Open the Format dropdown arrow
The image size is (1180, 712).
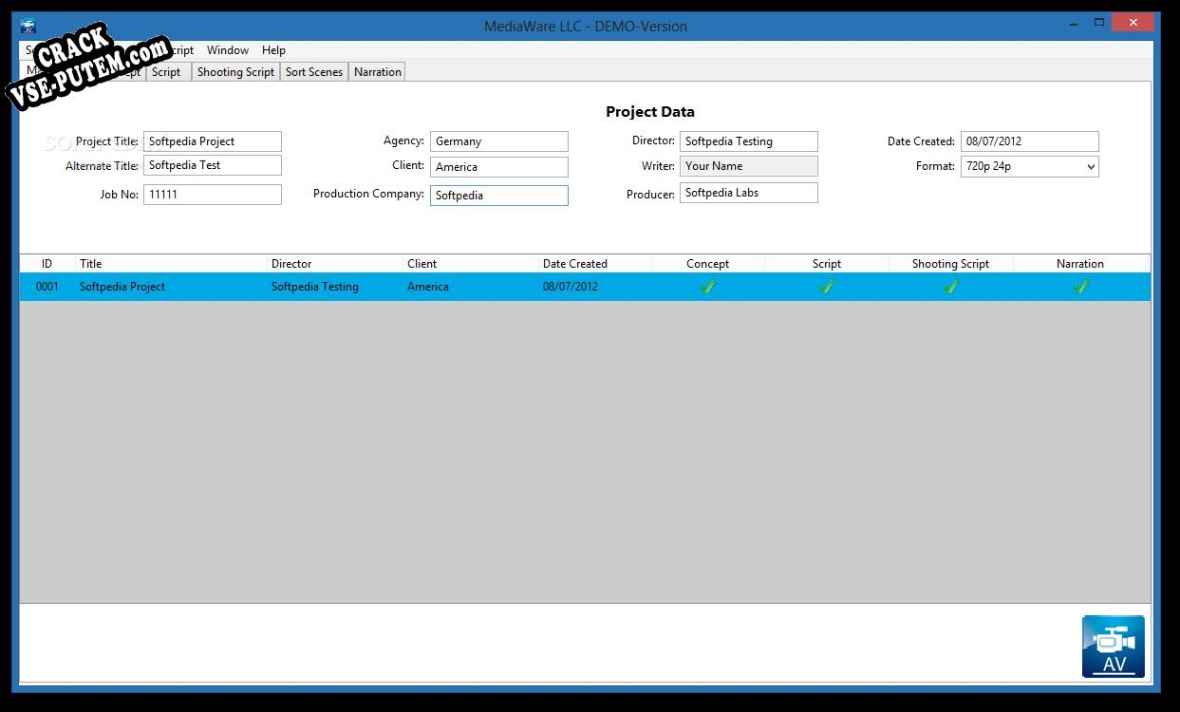[x=1090, y=167]
